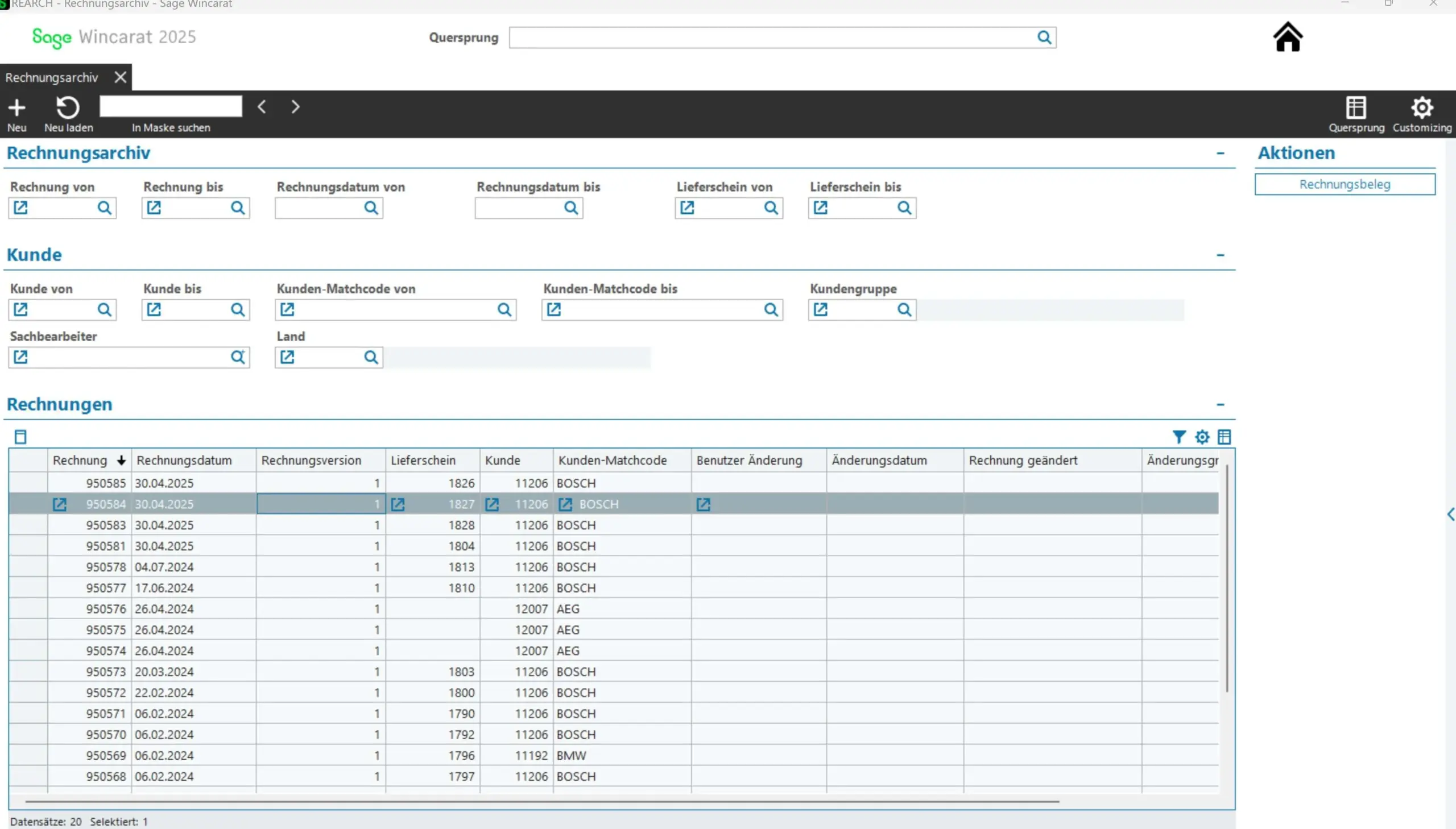Click the Neu plus icon

click(x=16, y=107)
